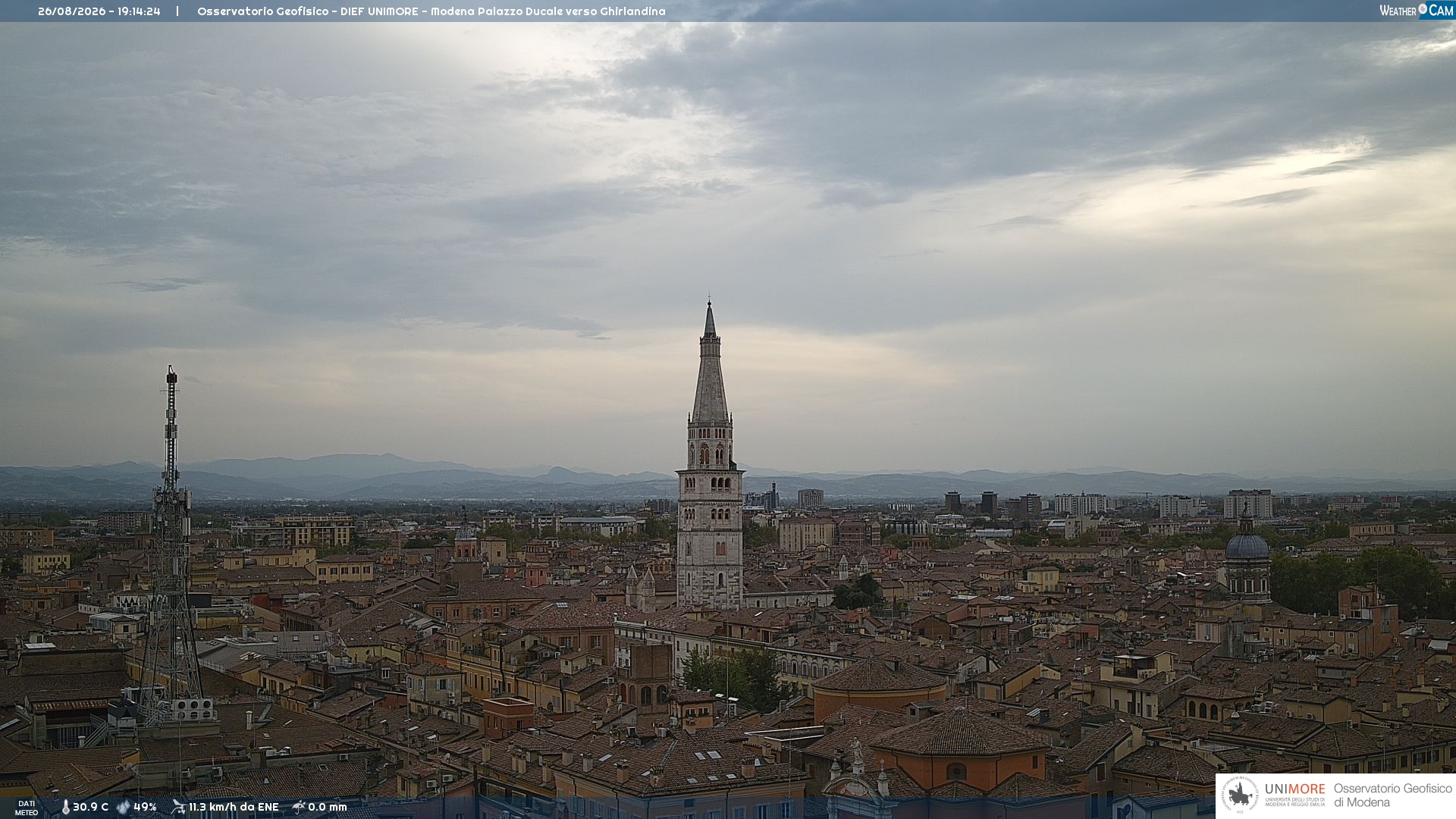Click the humidity water drops icon
The image size is (1456, 819).
coord(124,807)
